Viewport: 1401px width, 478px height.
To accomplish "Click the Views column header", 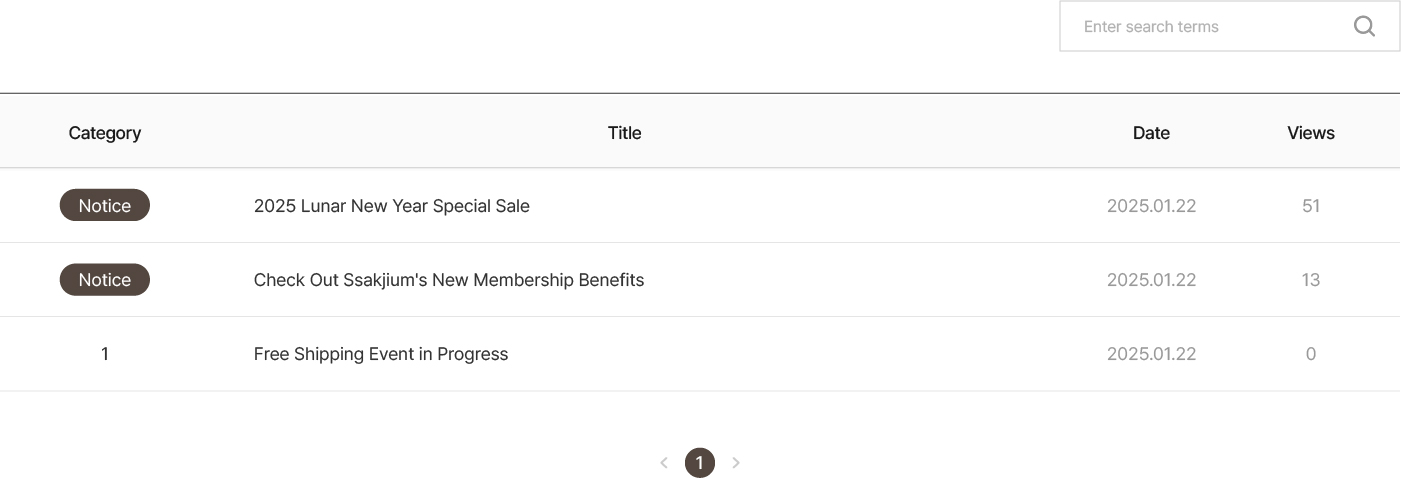I will 1310,133.
